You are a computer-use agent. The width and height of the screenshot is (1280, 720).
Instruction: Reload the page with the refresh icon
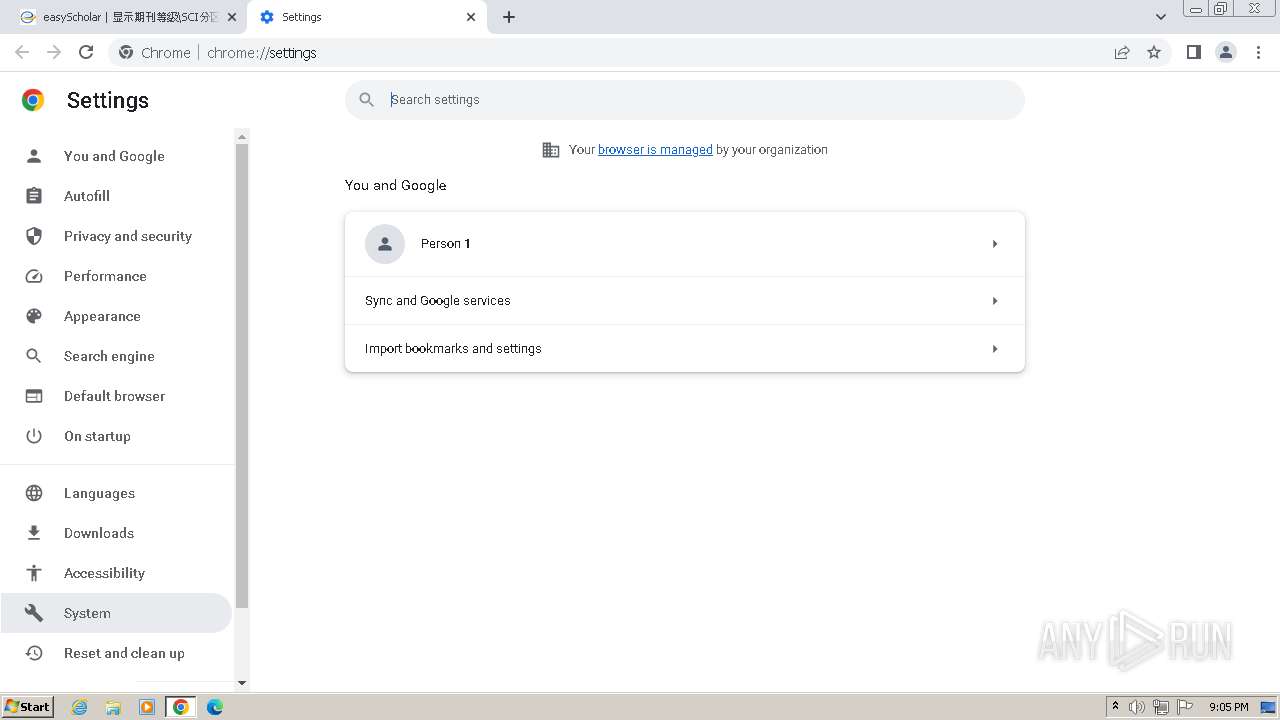coord(86,52)
